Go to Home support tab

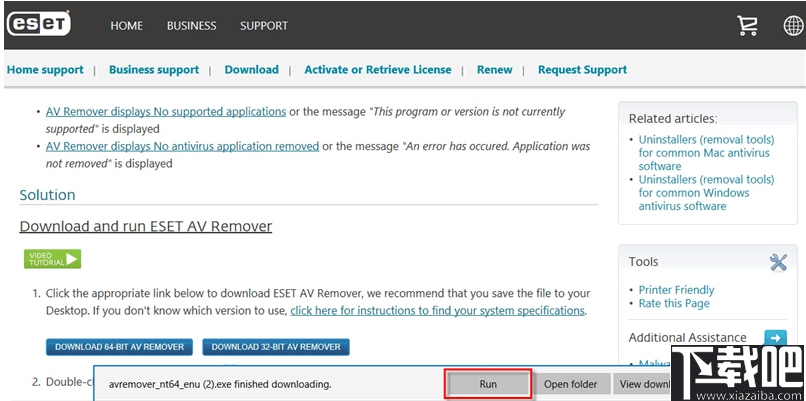pos(45,70)
